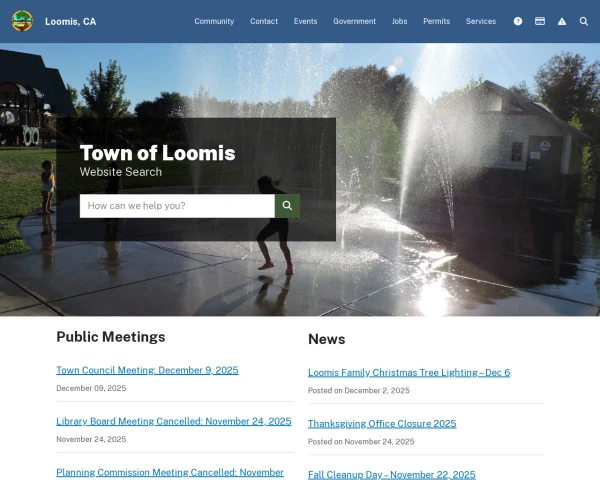Open Thanksgiving Office Closure 2025 news link
Viewport: 600px width, 480px height.
tap(381, 423)
